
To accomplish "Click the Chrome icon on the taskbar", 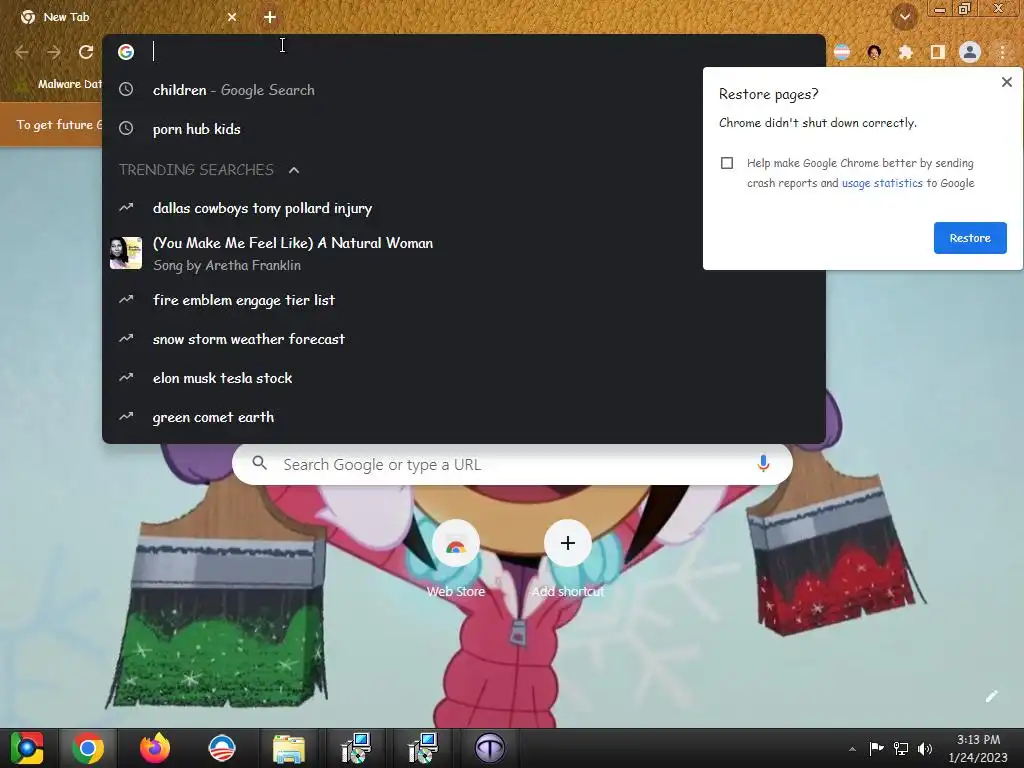I will click(88, 748).
